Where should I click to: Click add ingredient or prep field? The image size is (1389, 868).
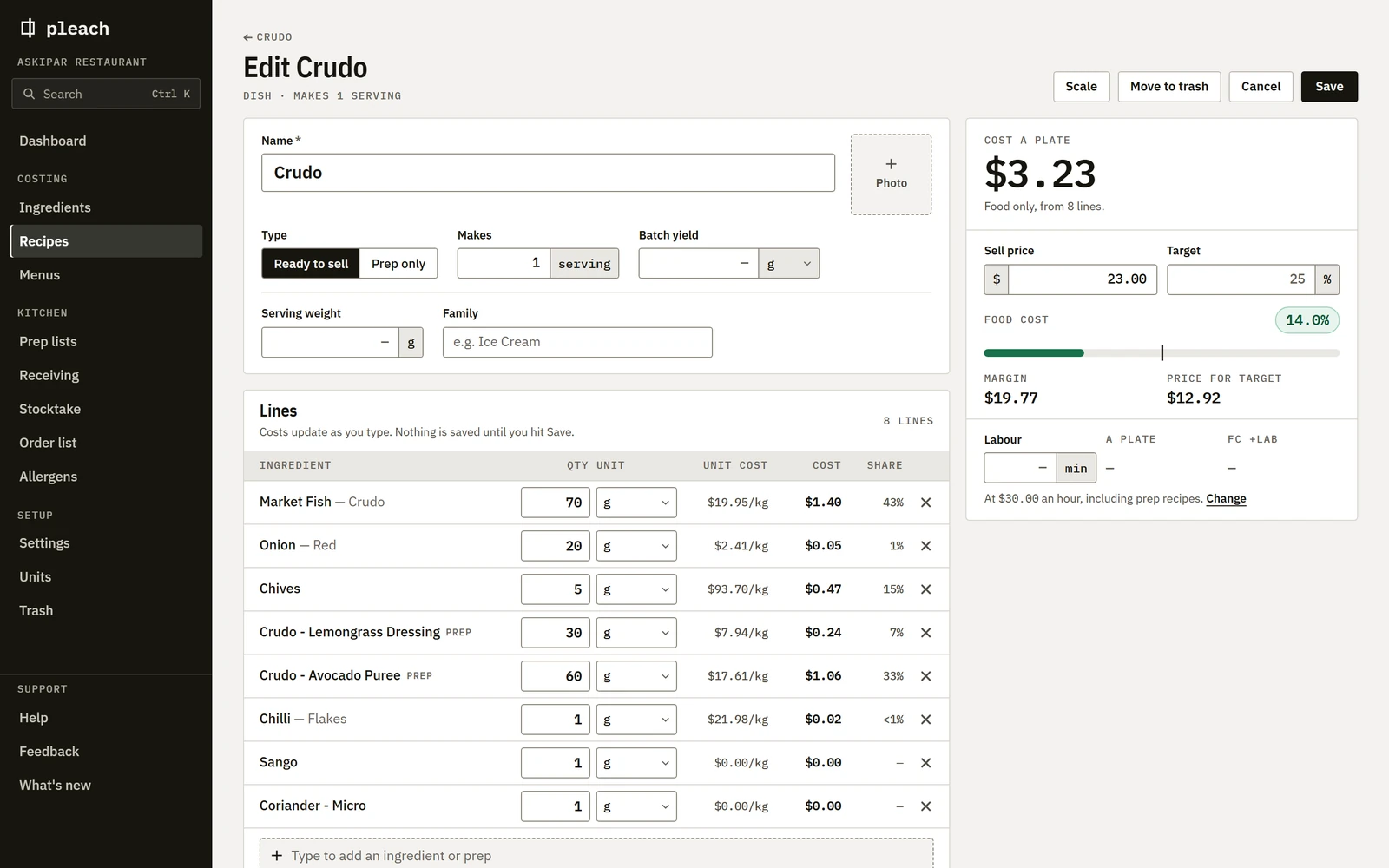click(596, 855)
